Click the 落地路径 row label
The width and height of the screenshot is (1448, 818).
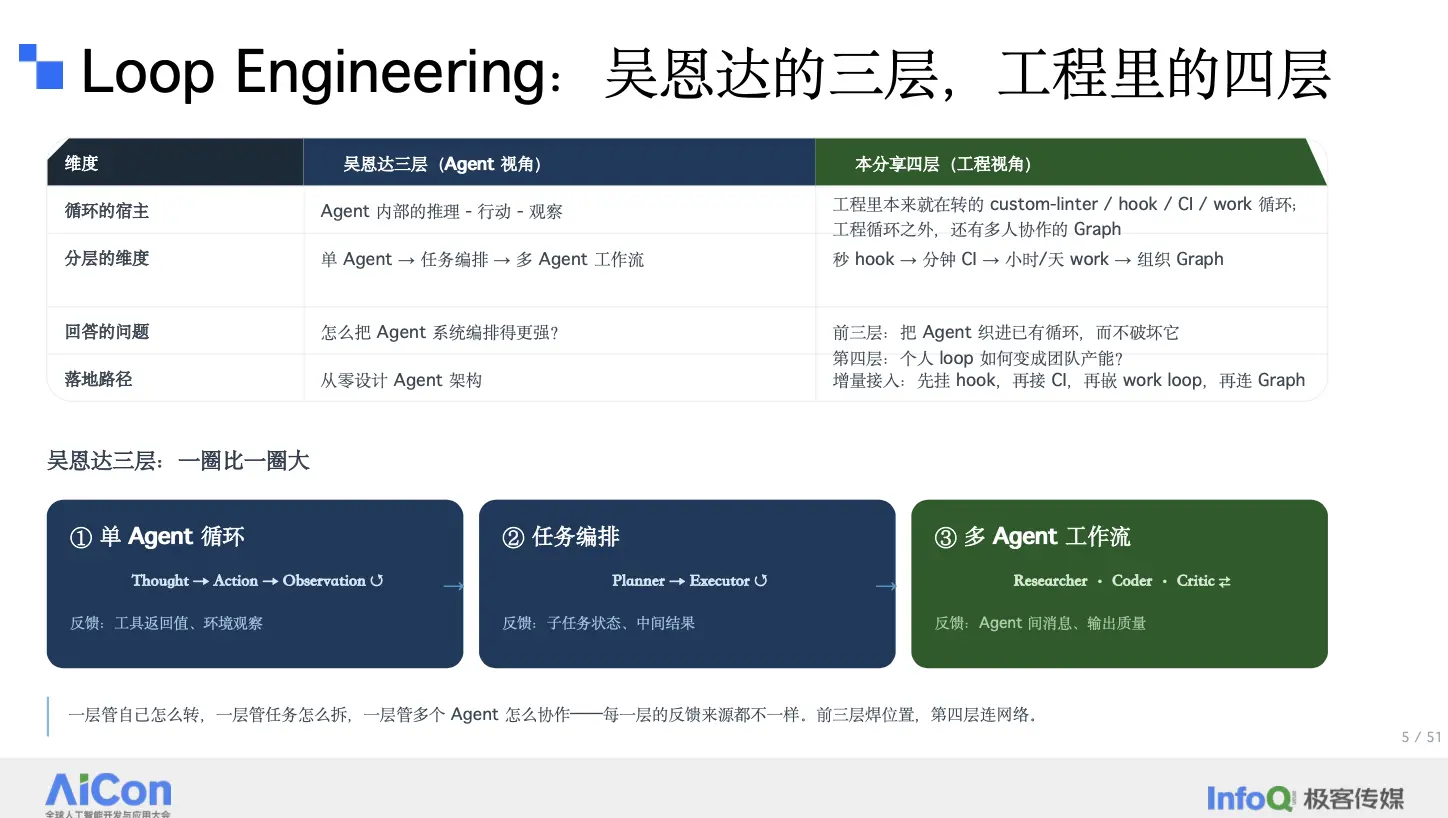[98, 380]
